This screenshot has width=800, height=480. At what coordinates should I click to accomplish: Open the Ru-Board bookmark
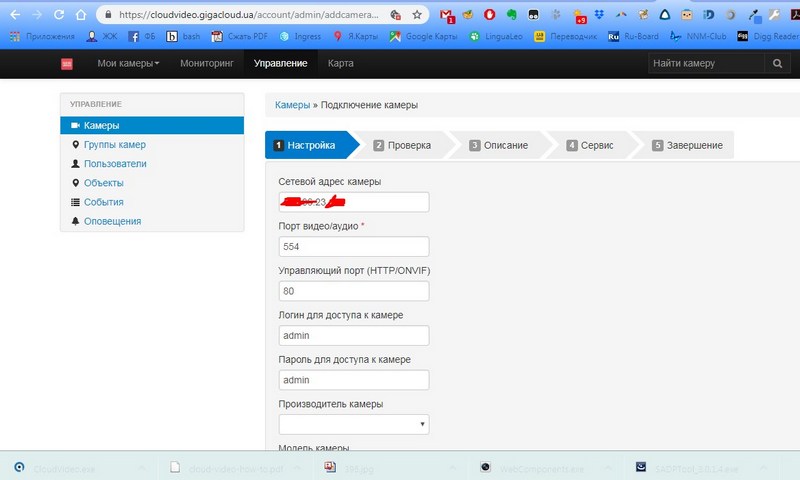pos(633,36)
